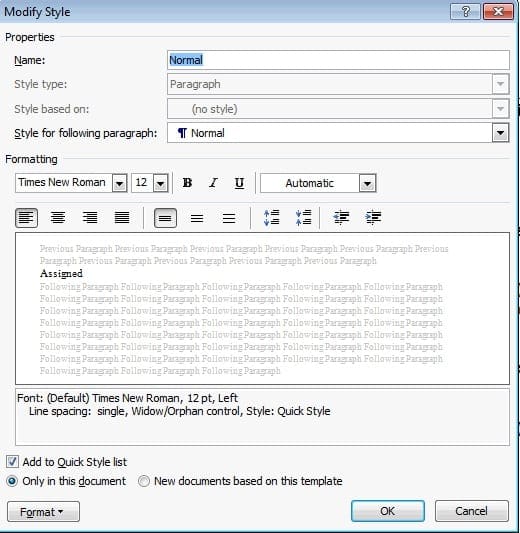Toggle the Underline formatting button
The width and height of the screenshot is (520, 533).
pyautogui.click(x=239, y=183)
